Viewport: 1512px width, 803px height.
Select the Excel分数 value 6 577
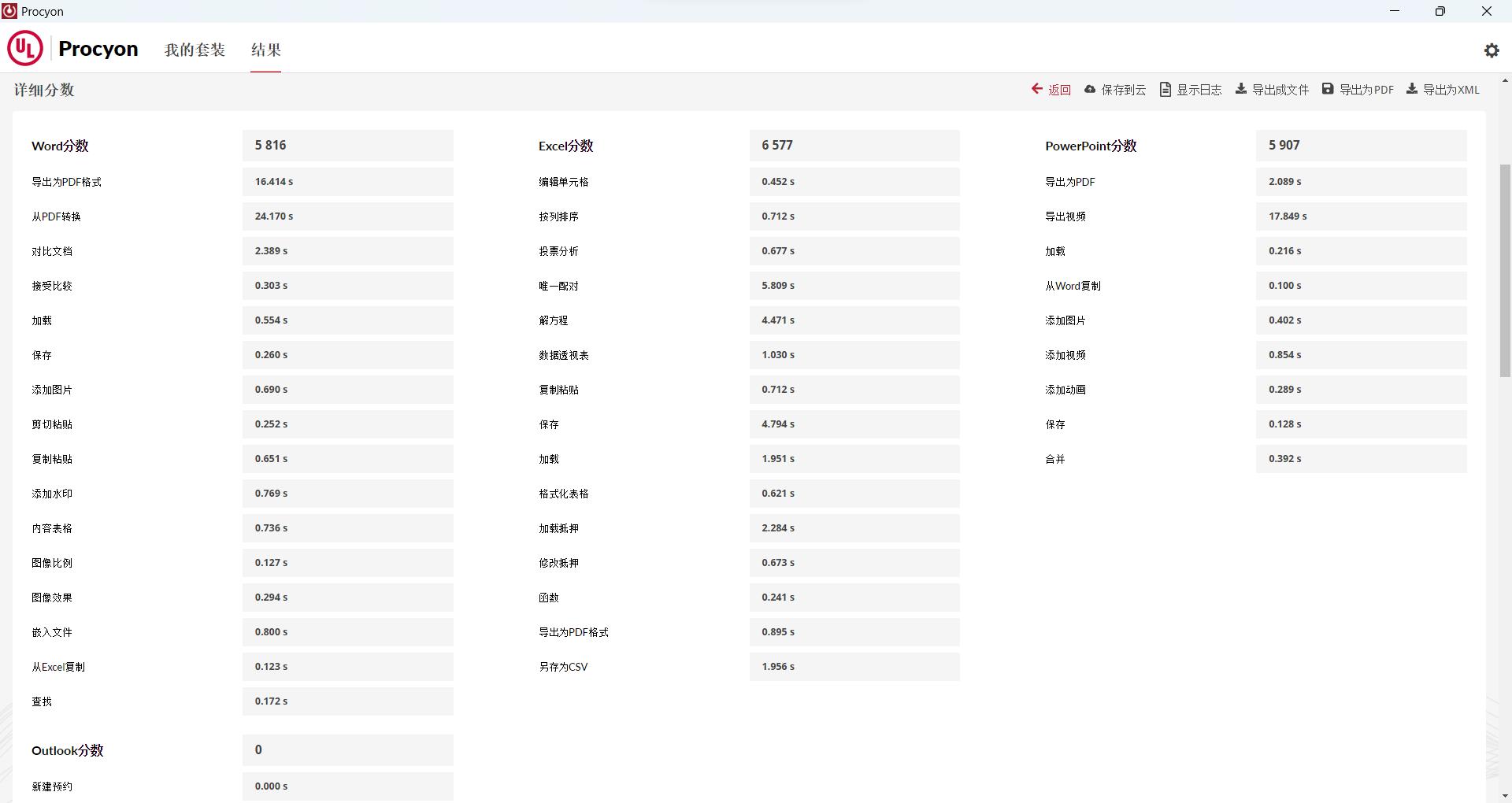(x=854, y=146)
